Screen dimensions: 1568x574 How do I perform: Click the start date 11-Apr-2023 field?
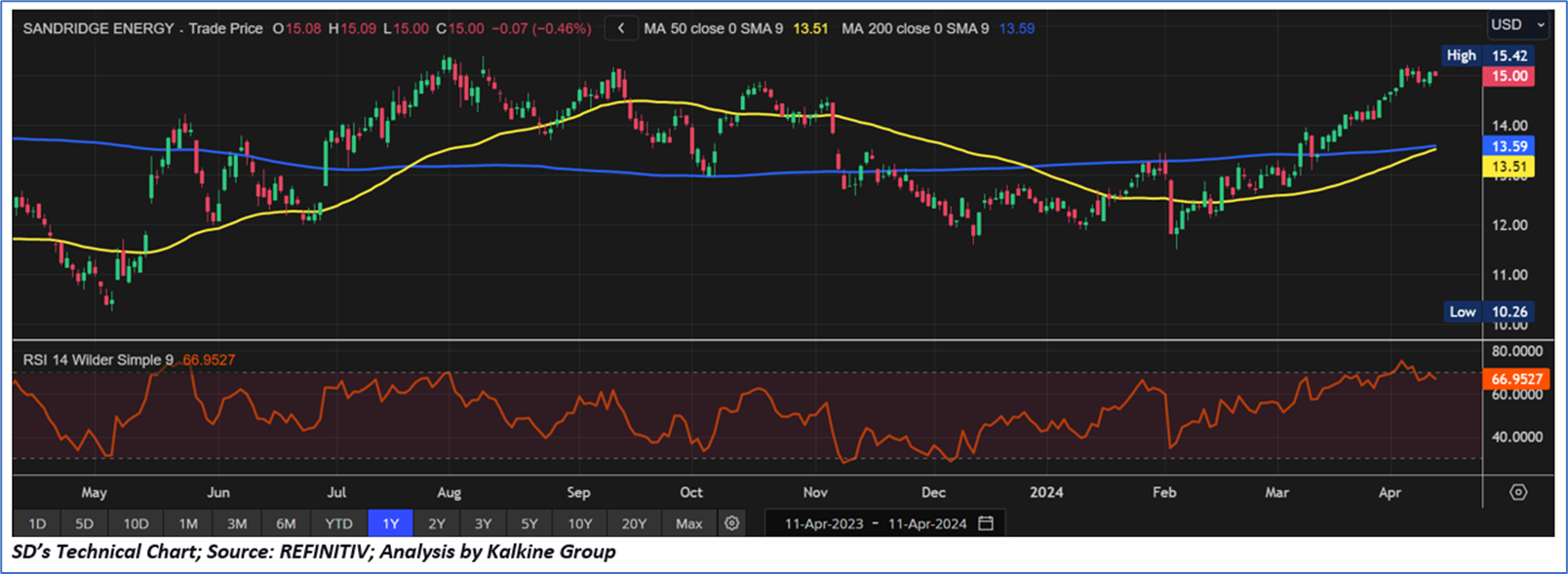point(824,523)
